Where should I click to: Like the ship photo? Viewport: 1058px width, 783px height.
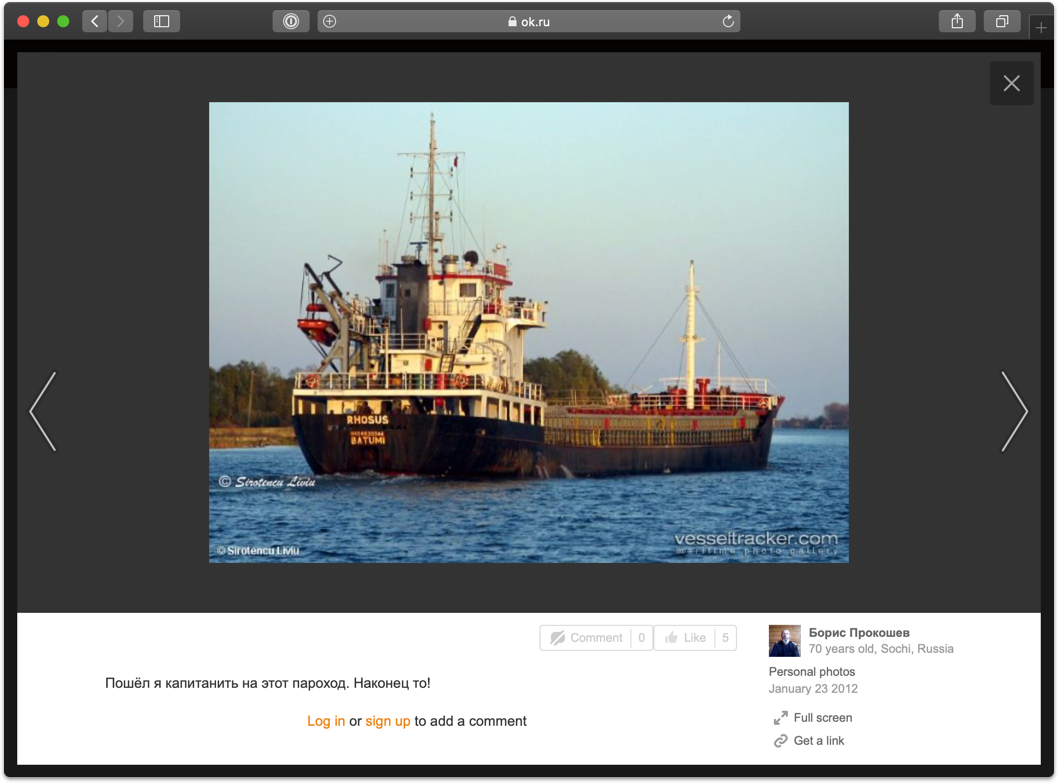coord(686,638)
